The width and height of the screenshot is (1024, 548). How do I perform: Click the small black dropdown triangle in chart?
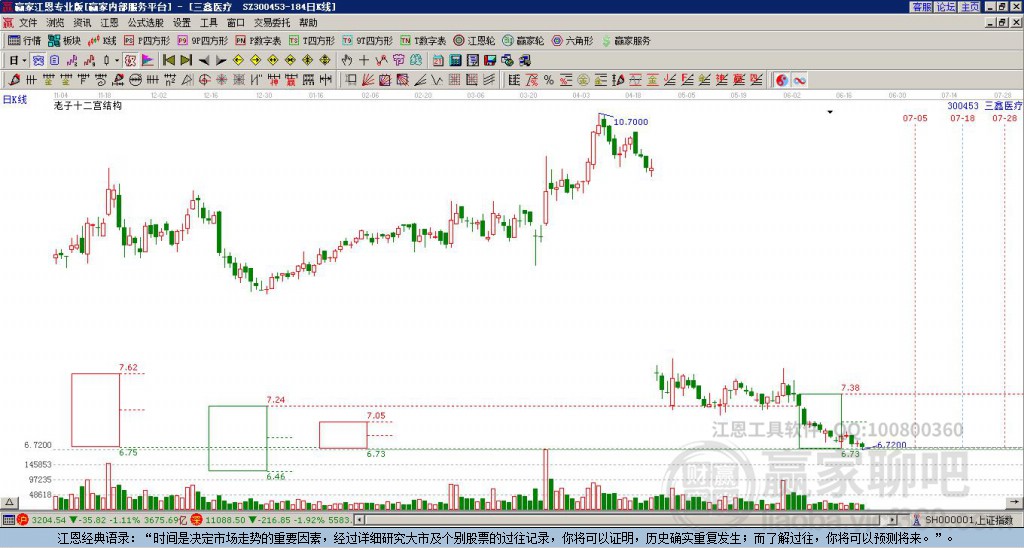tap(830, 112)
